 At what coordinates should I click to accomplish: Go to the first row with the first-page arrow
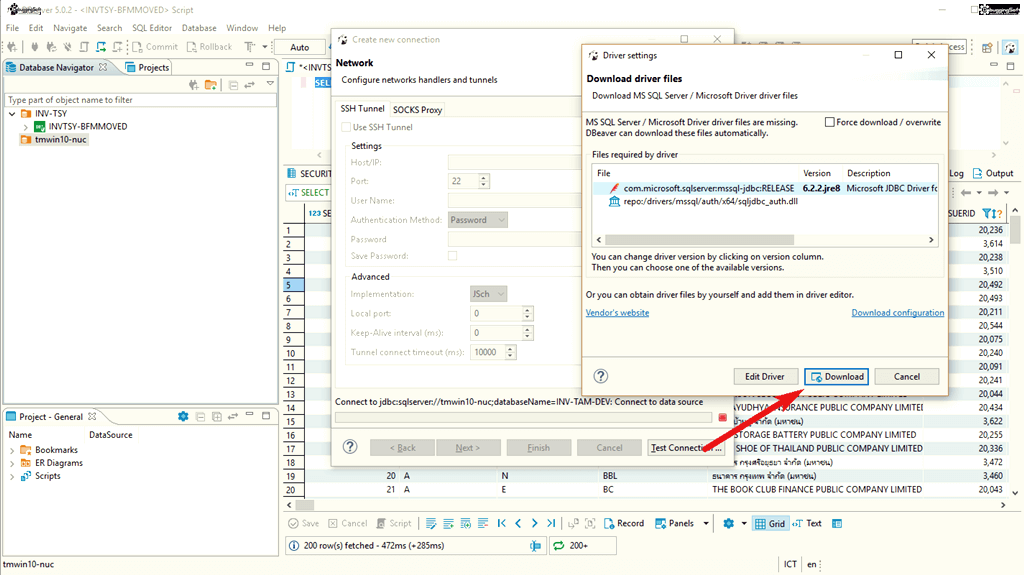[x=502, y=523]
